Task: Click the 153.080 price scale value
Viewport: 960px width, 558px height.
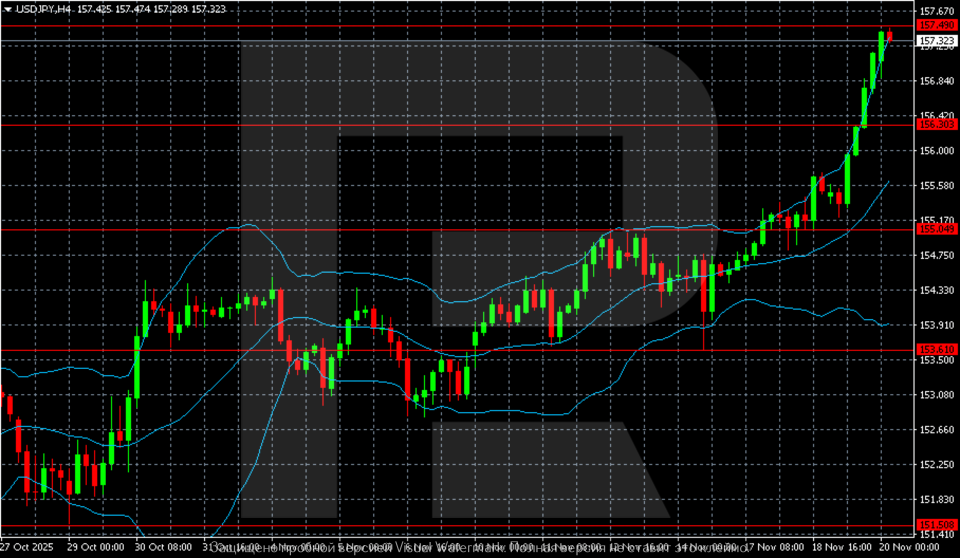Action: pyautogui.click(x=936, y=395)
